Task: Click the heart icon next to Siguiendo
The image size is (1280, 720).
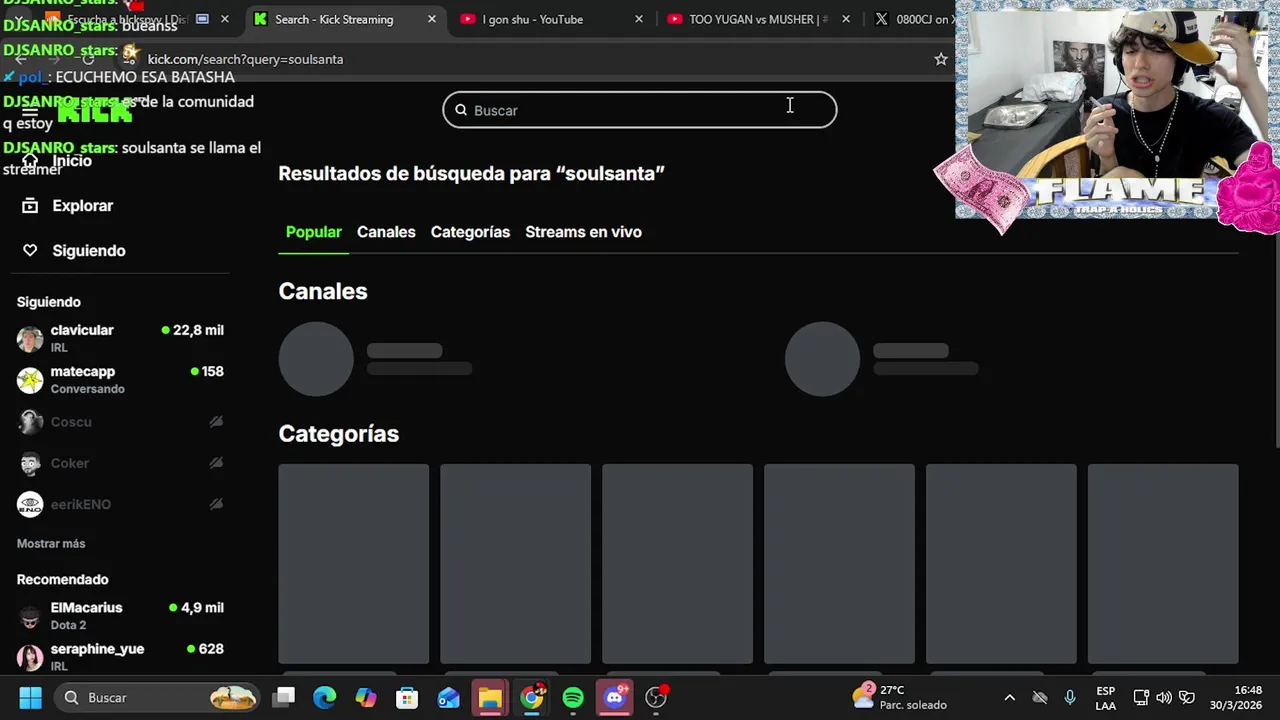Action: 30,250
